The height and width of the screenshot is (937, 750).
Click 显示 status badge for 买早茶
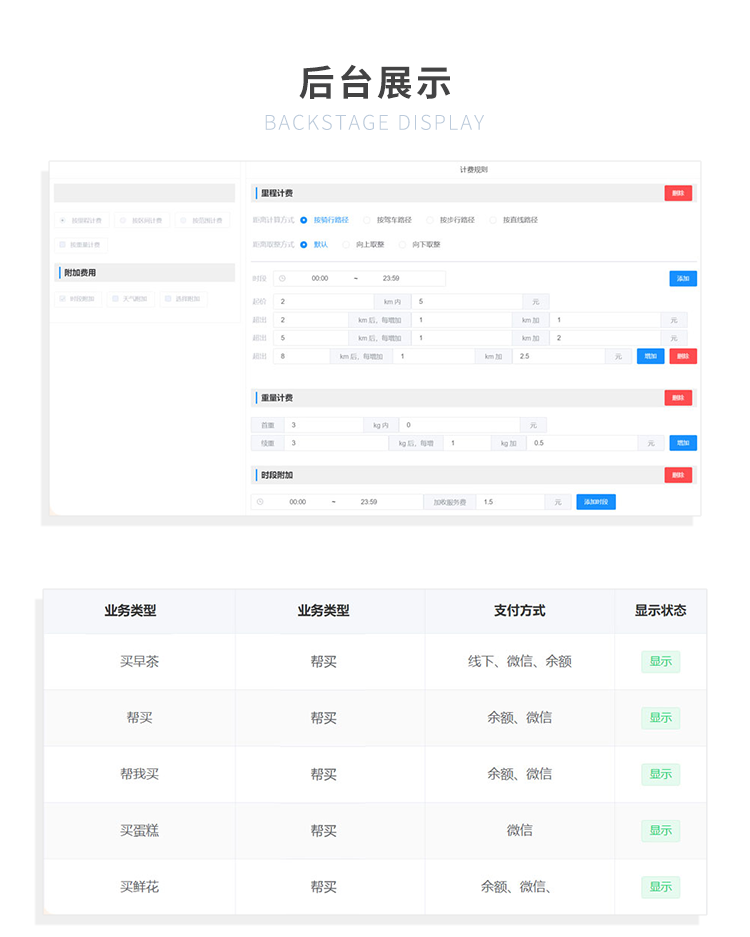tap(660, 662)
